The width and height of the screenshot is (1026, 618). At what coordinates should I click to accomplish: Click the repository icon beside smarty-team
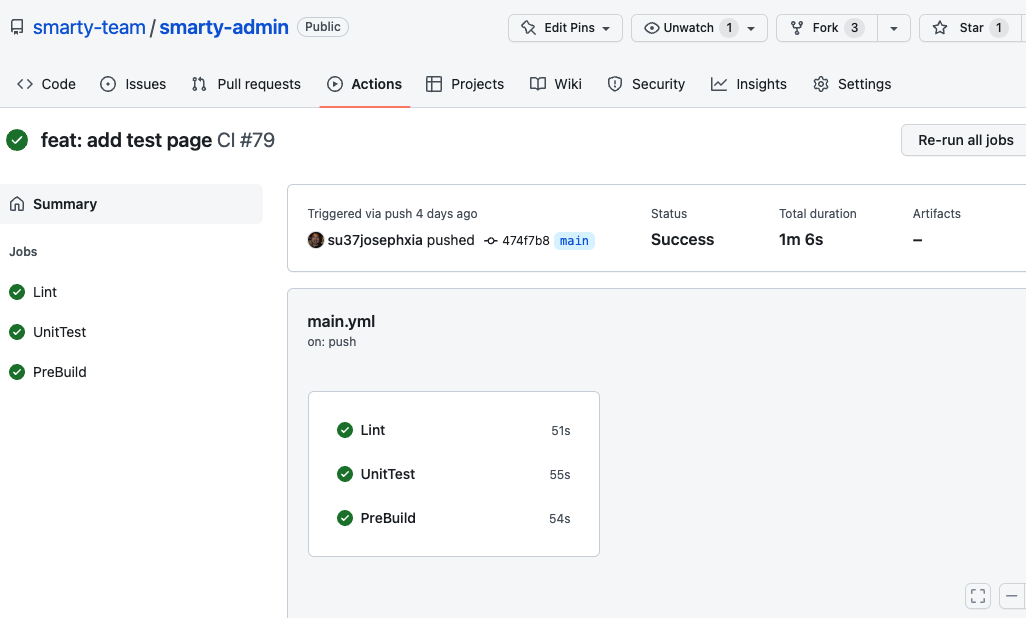tap(17, 27)
